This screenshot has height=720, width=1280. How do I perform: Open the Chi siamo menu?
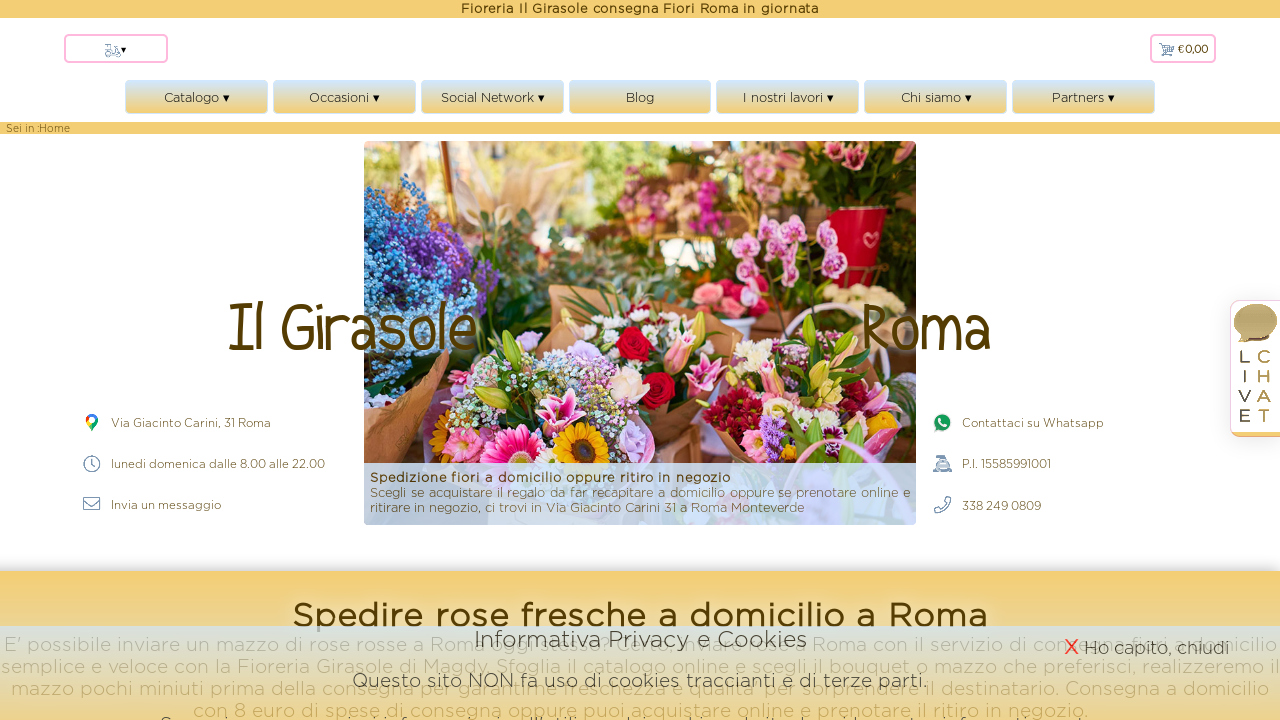point(934,97)
